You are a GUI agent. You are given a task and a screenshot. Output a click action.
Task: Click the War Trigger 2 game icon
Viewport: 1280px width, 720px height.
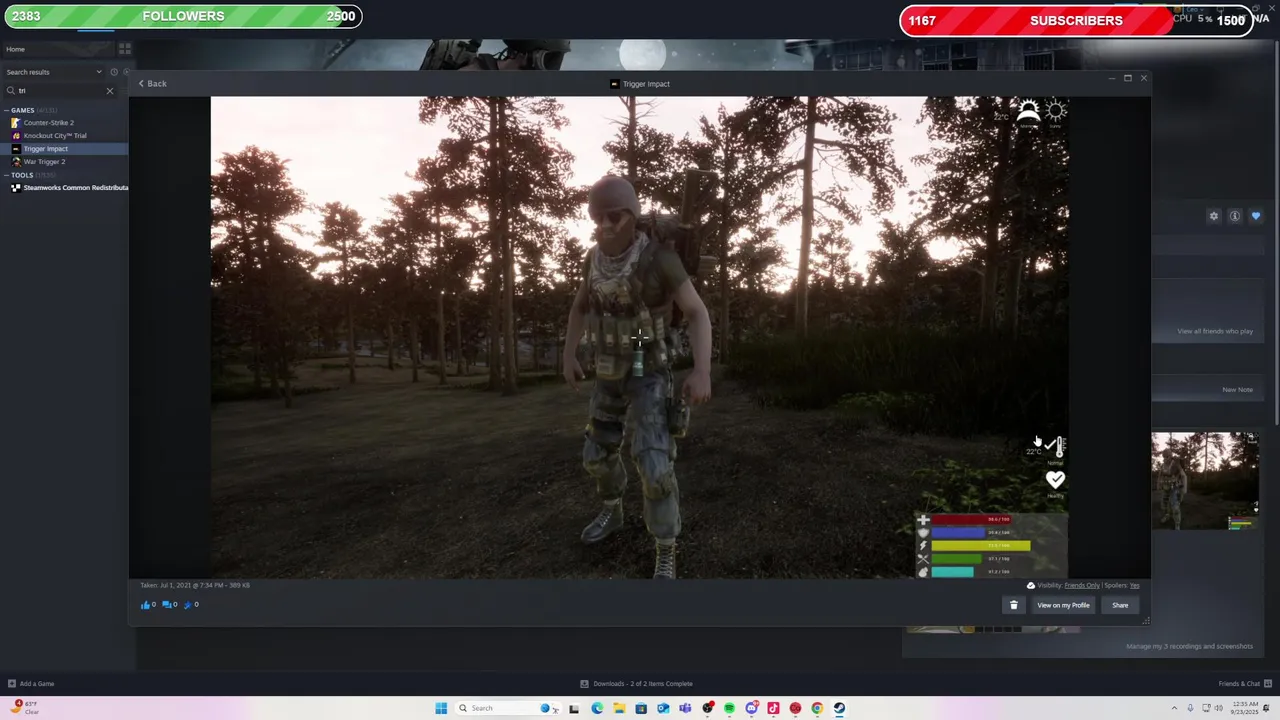[15, 162]
